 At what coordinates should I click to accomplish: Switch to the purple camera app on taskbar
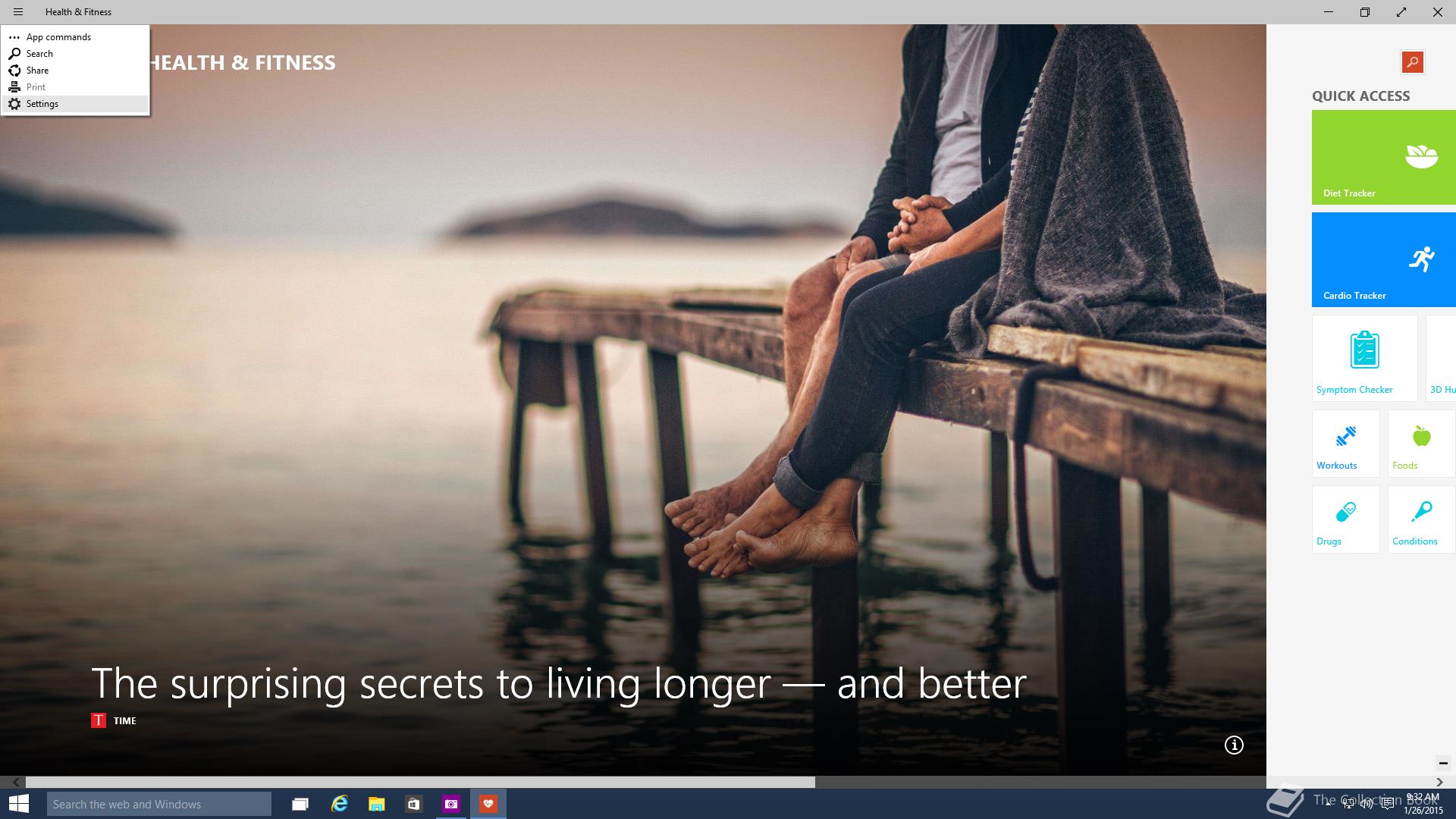tap(451, 804)
